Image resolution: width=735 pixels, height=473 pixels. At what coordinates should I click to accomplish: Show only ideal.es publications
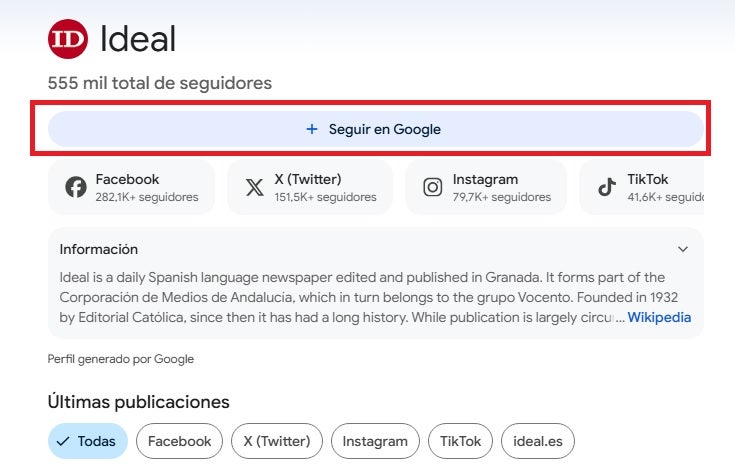click(538, 441)
